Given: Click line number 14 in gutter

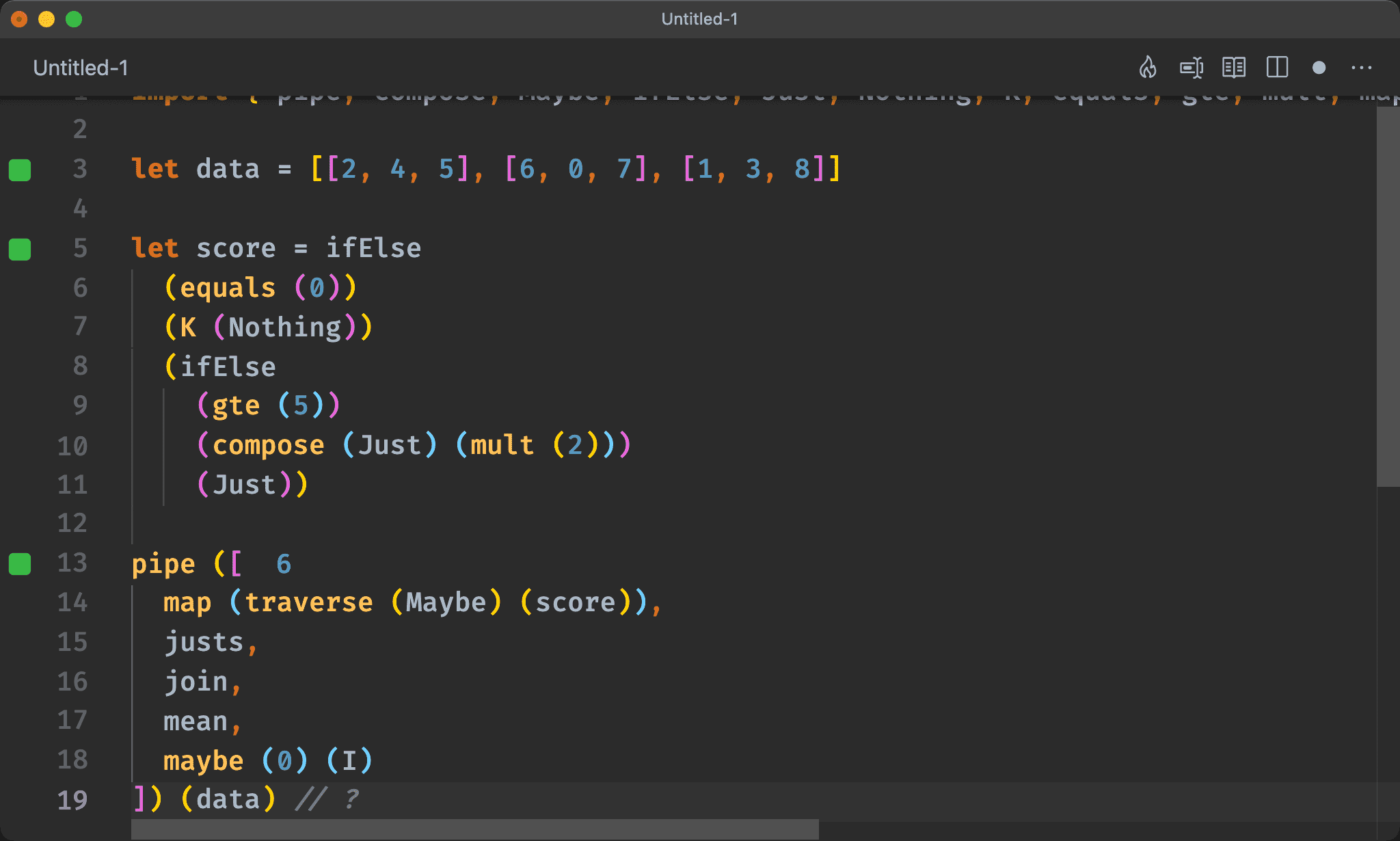Looking at the screenshot, I should pos(72,602).
